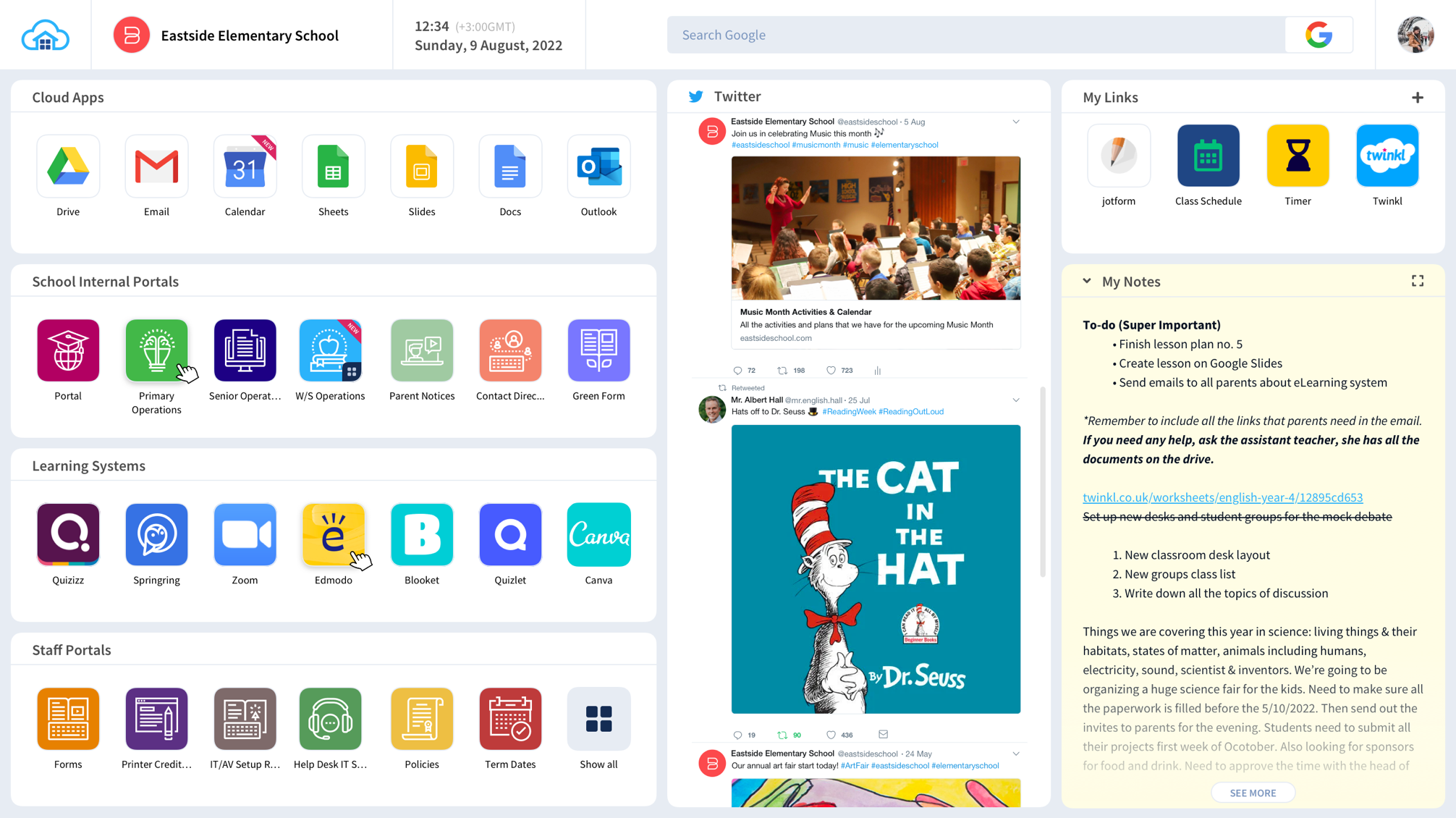Open the Quizizz learning system
Screen dimensions: 1456x818
coord(68,534)
